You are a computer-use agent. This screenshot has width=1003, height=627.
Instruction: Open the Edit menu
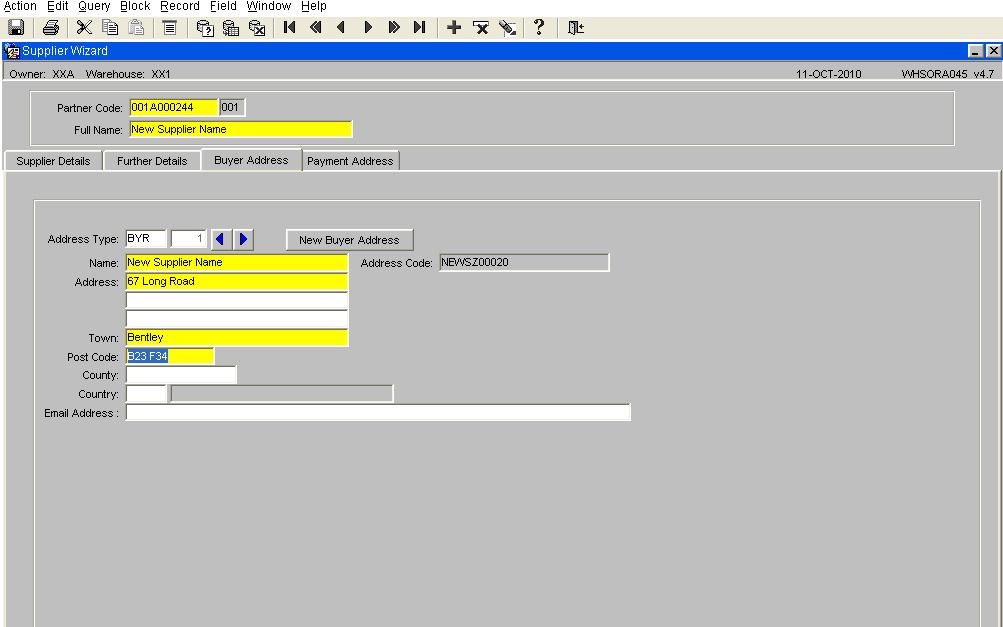coord(58,6)
